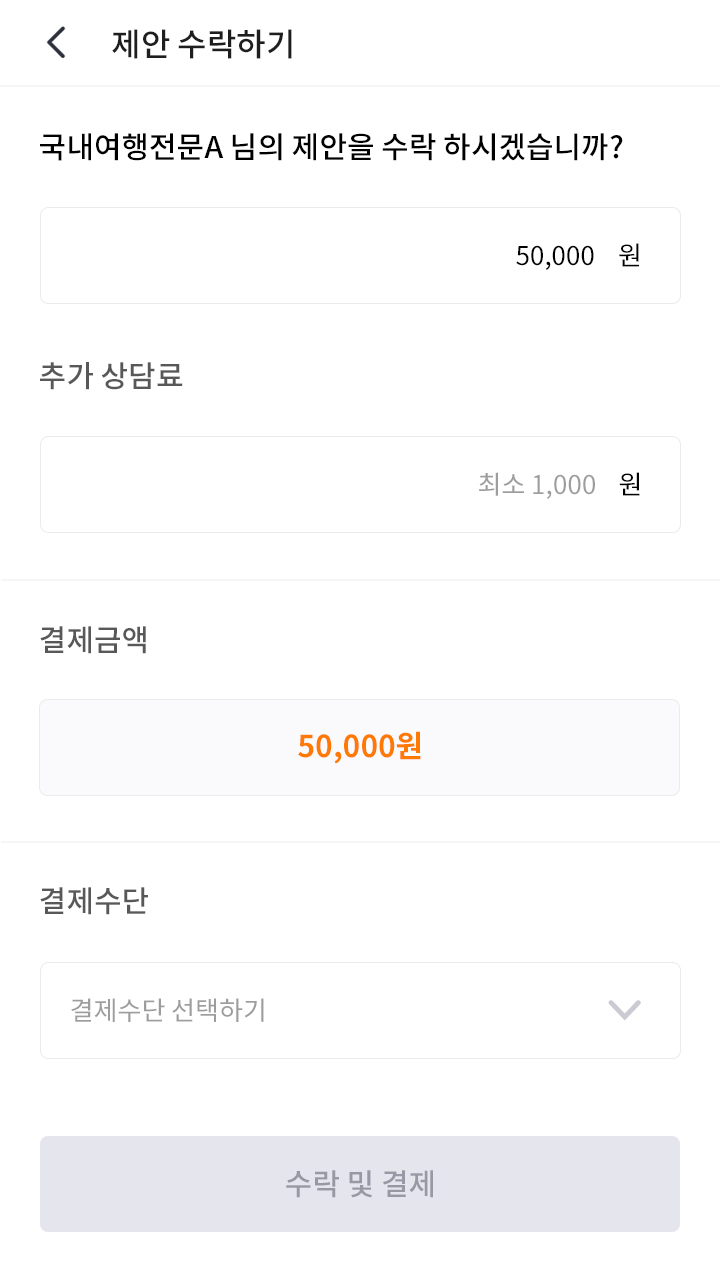
Task: Click the 50,000 원 proposal amount field
Action: point(360,256)
